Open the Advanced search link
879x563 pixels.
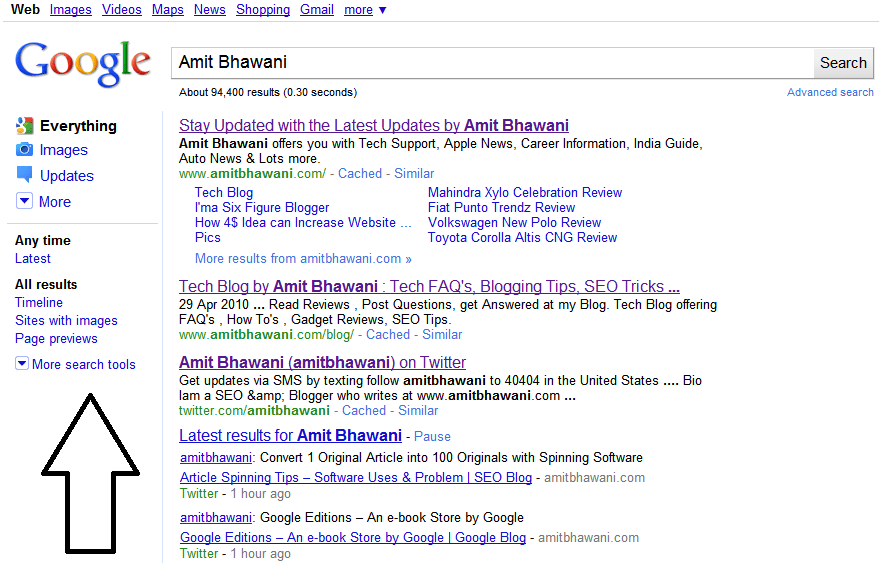(830, 92)
